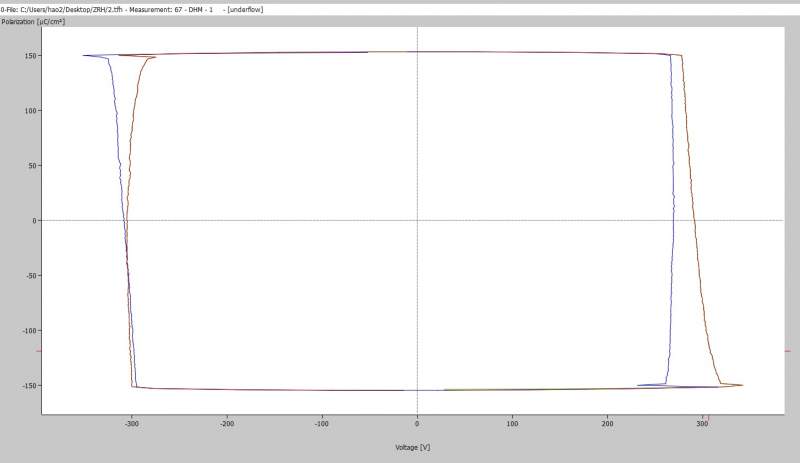Click the upper-left tip of the hysteresis loop

coord(85,55)
